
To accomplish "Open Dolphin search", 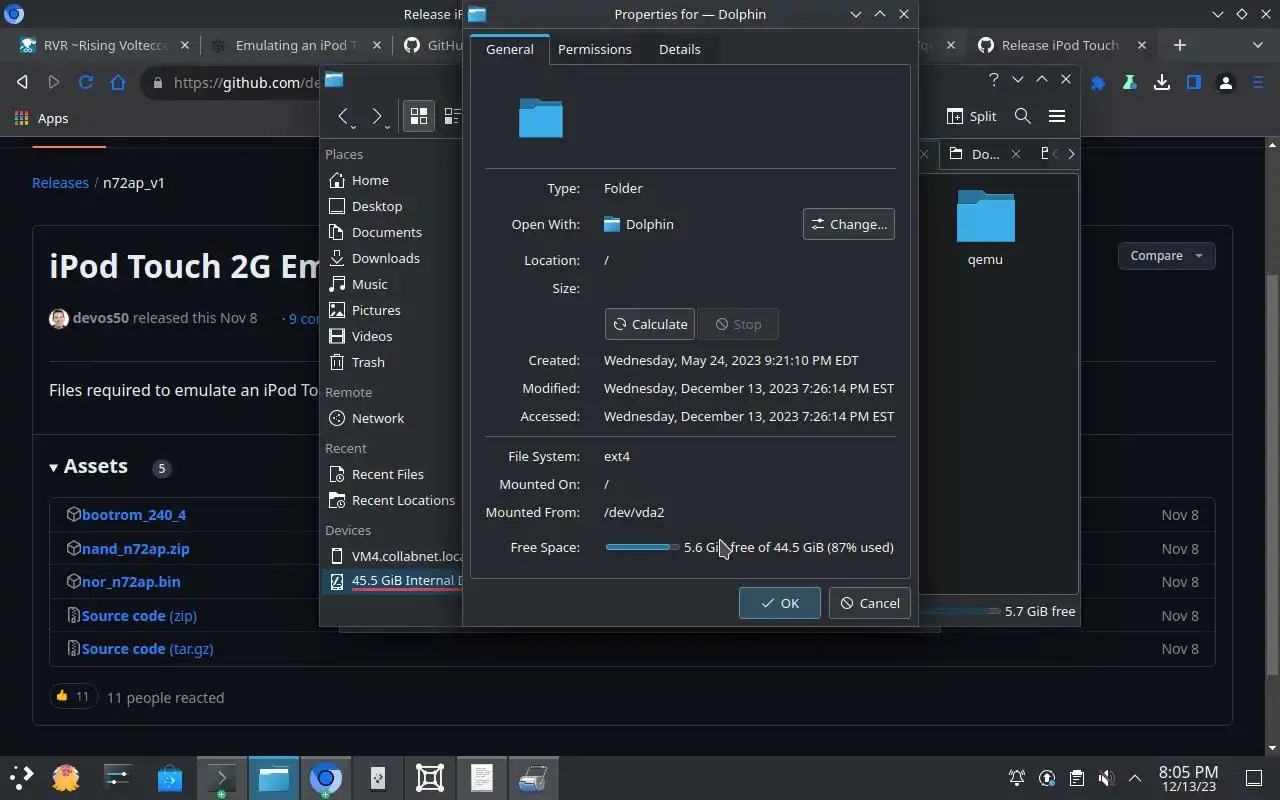I will [1022, 116].
